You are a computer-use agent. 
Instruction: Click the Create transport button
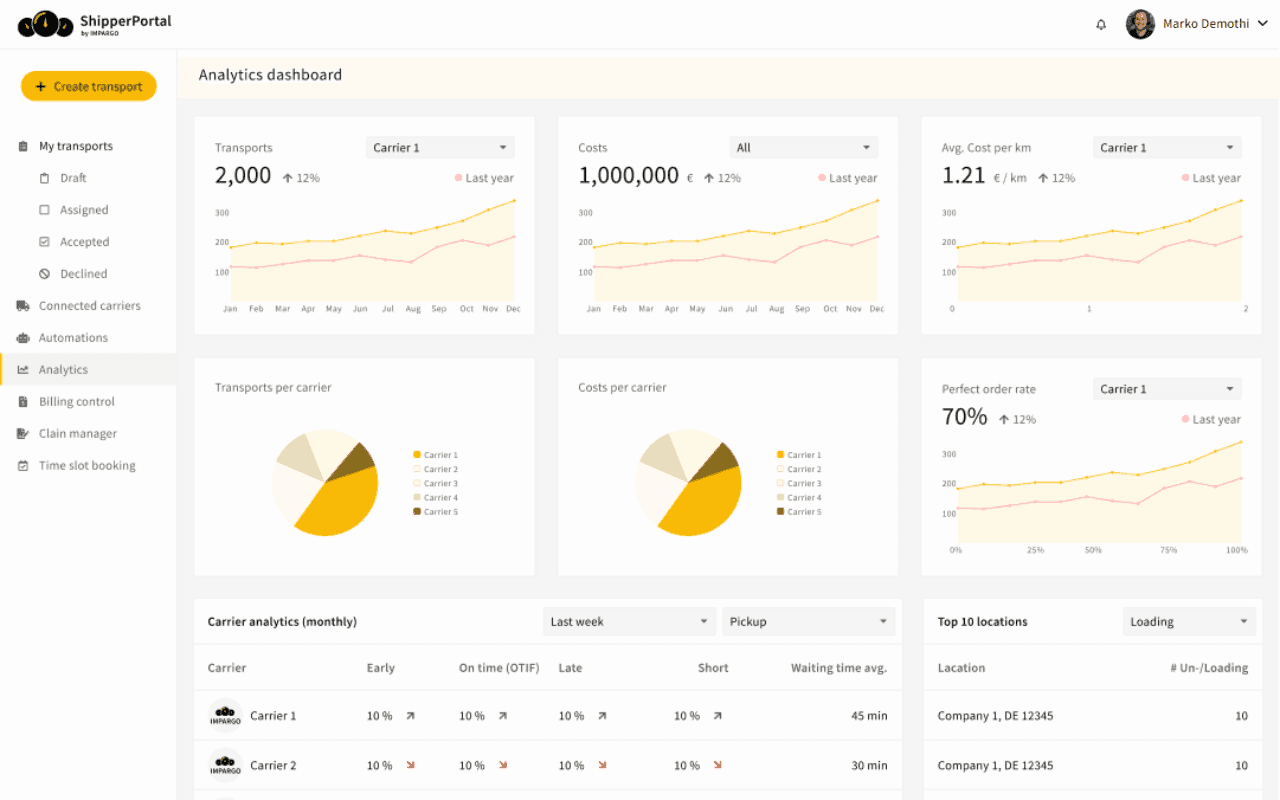(89, 87)
